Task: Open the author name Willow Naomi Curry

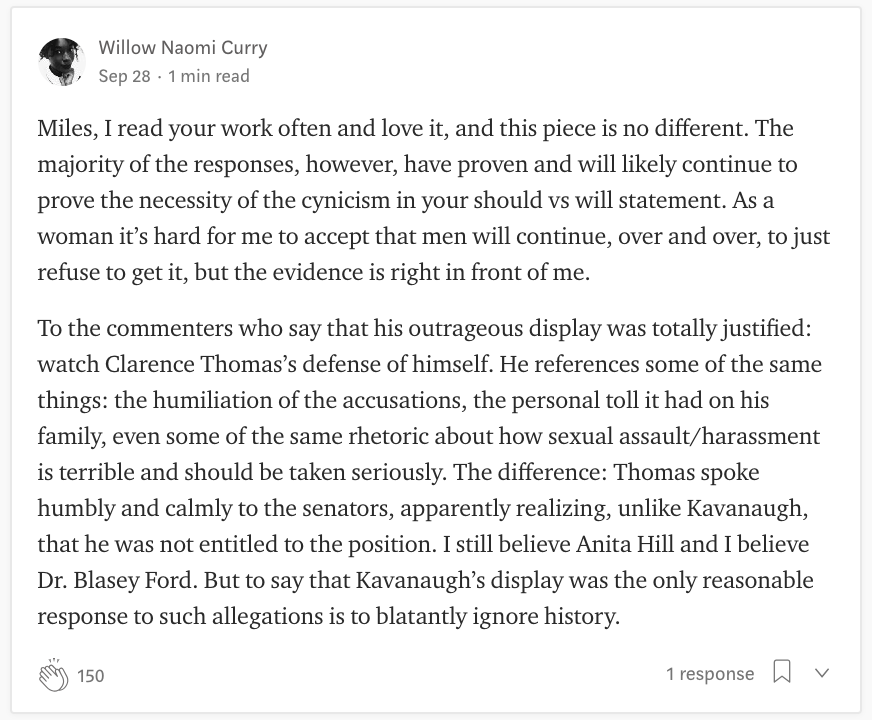Action: (x=183, y=48)
